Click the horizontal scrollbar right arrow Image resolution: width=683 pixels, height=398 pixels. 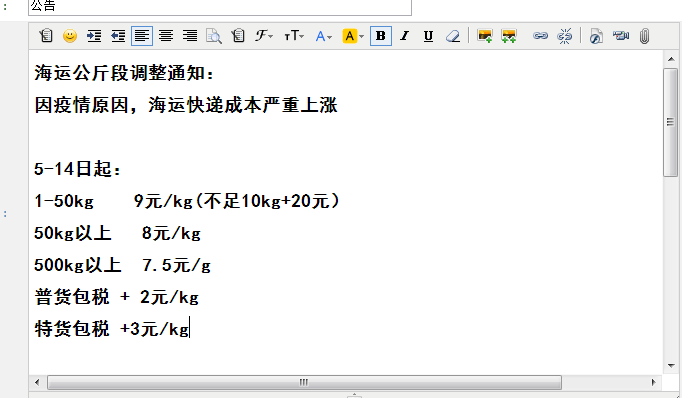[x=653, y=382]
